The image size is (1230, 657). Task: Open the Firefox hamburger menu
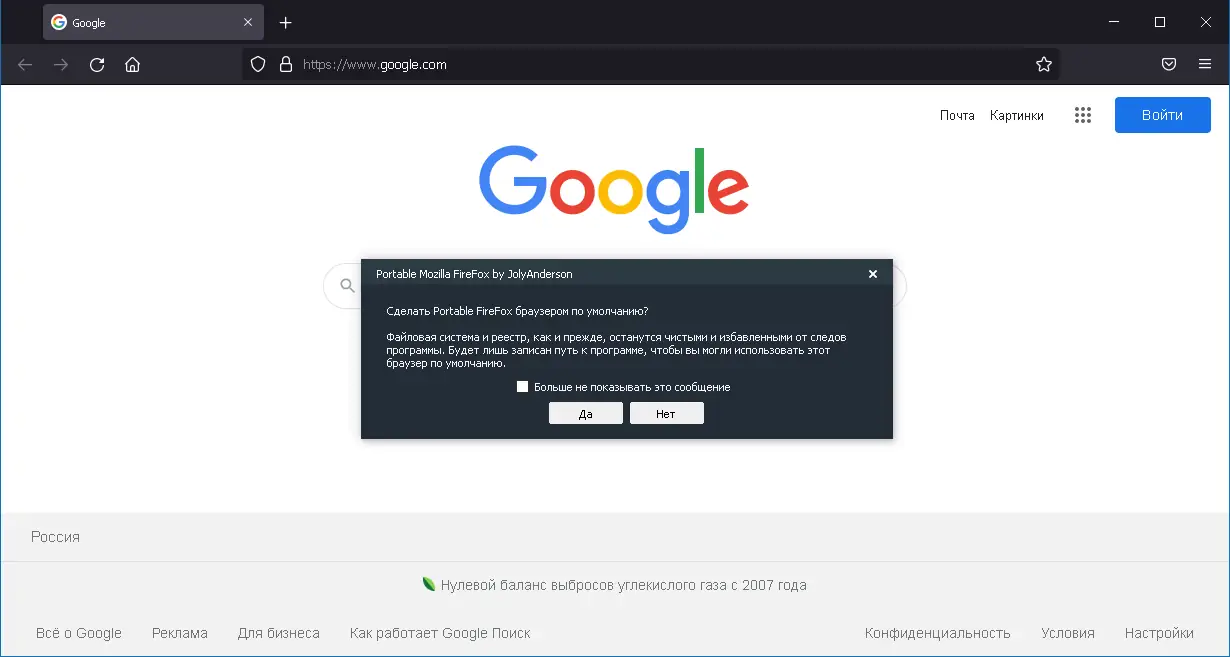[x=1205, y=65]
